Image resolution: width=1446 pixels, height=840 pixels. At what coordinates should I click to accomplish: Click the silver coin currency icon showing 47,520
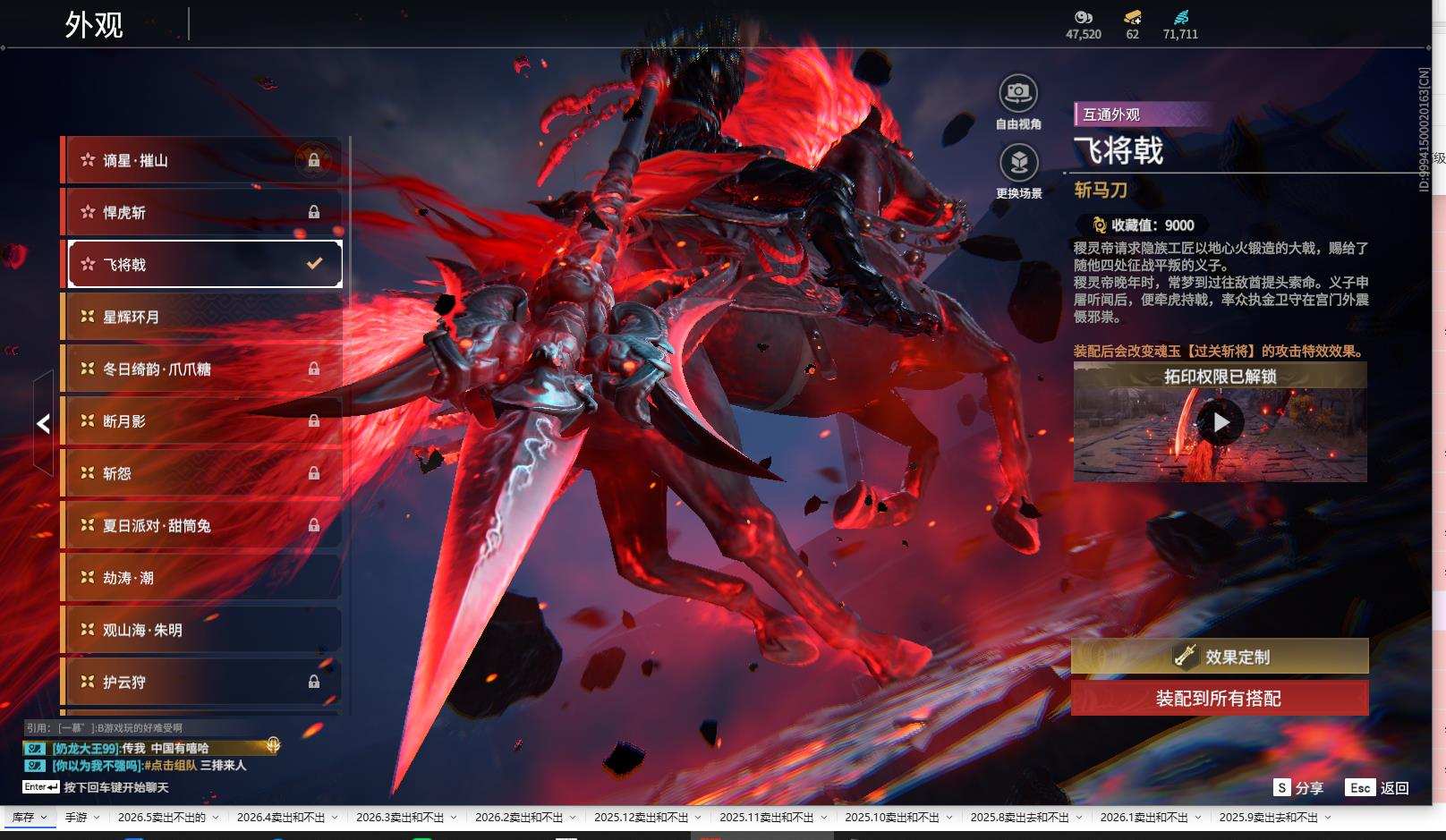(x=1084, y=17)
